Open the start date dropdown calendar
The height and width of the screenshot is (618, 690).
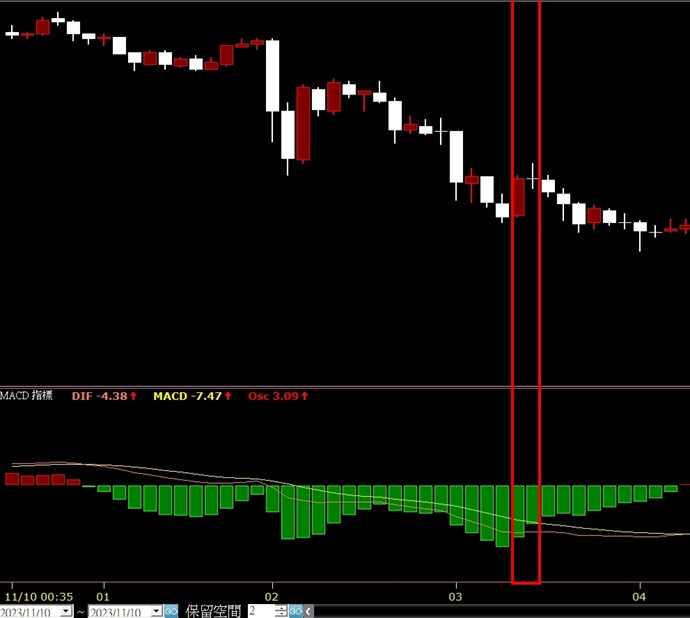click(x=66, y=611)
